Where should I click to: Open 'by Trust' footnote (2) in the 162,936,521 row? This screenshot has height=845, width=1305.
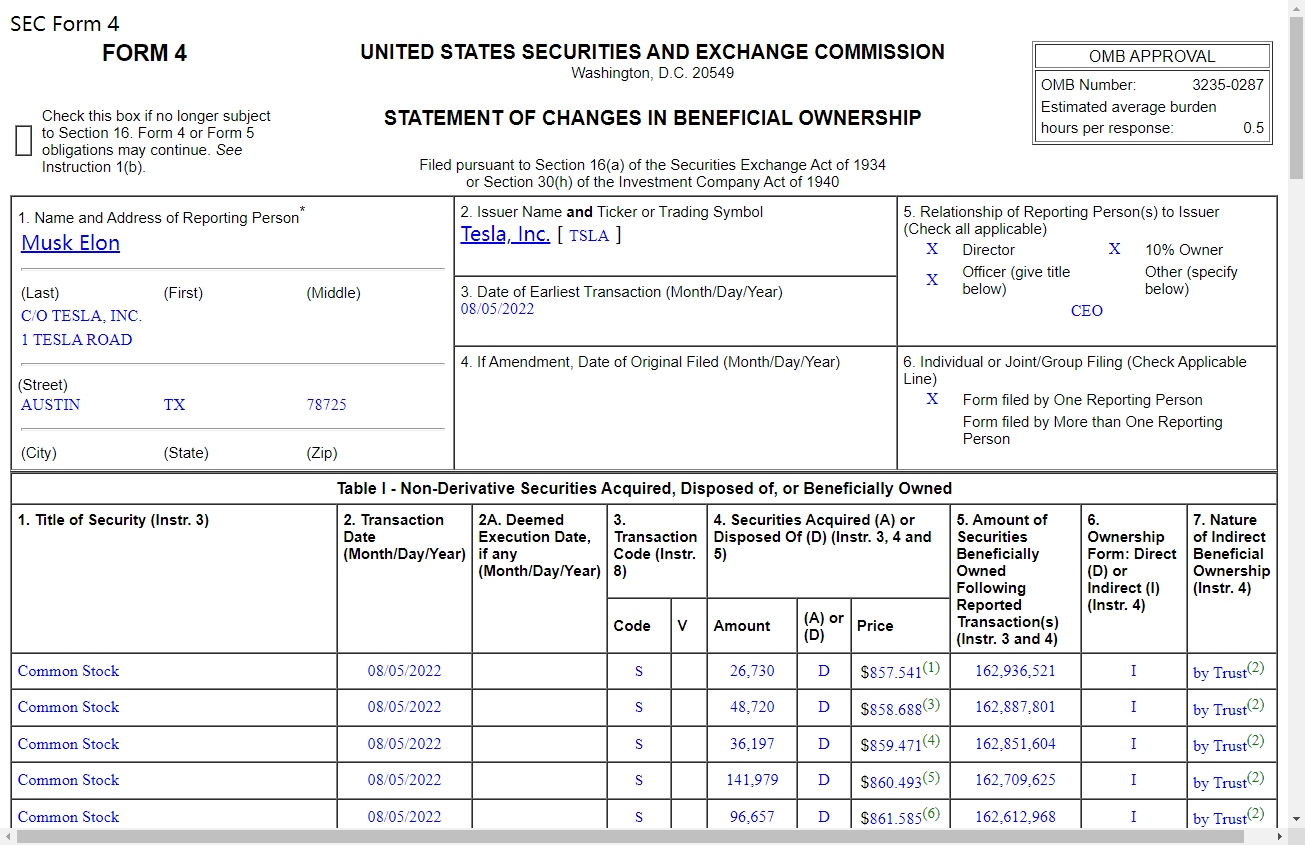click(1256, 668)
